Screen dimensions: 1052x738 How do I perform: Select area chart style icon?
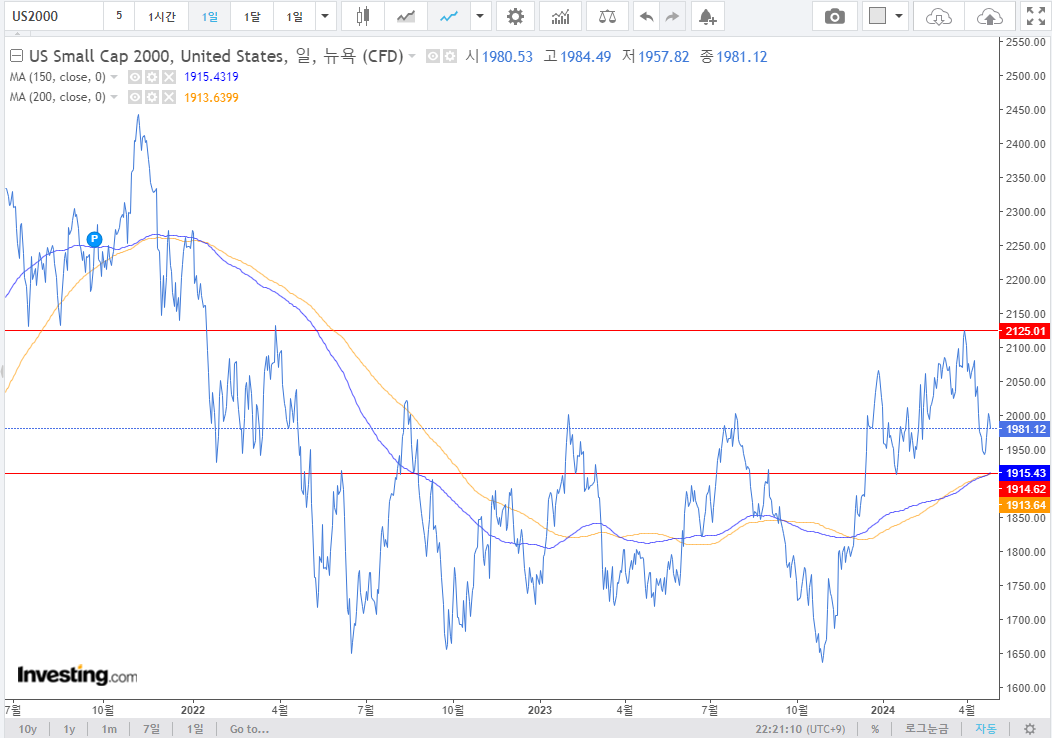[405, 16]
